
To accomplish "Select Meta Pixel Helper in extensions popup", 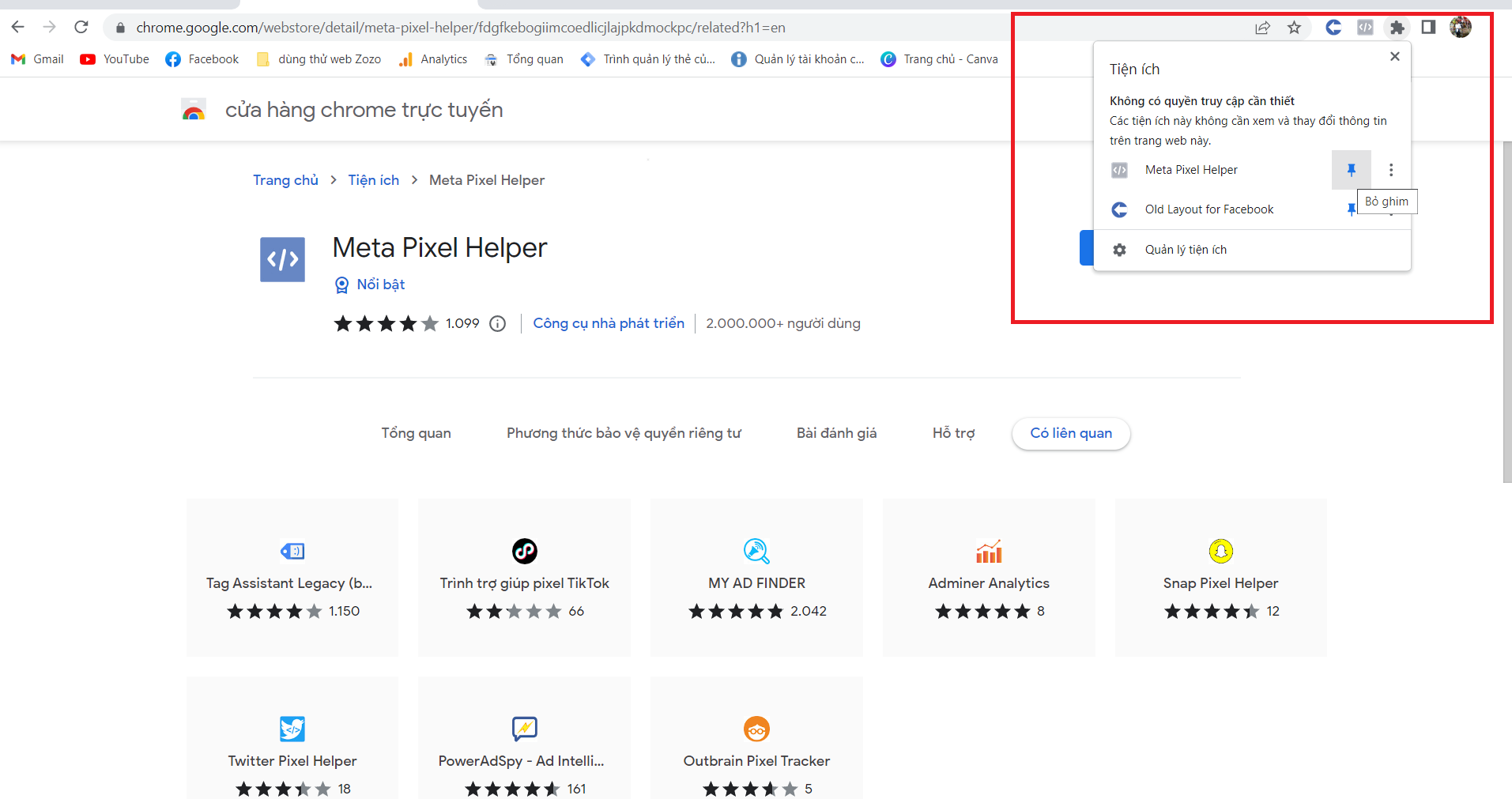I will (x=1191, y=170).
